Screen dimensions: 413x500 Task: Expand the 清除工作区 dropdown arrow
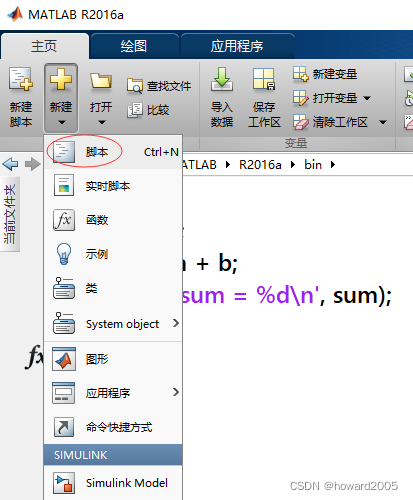click(383, 122)
